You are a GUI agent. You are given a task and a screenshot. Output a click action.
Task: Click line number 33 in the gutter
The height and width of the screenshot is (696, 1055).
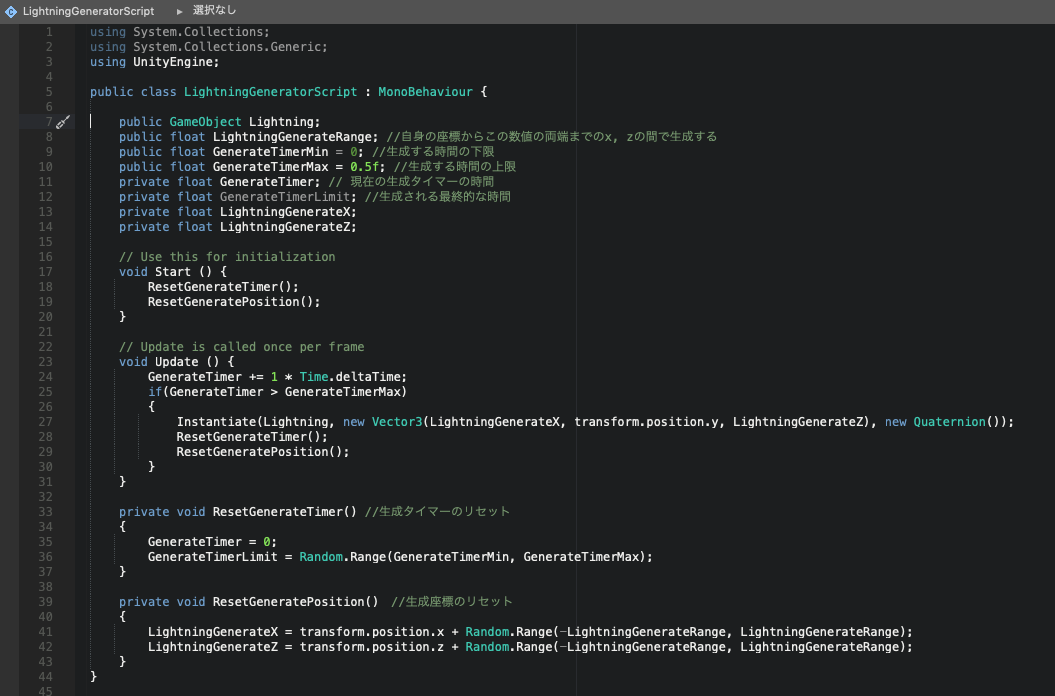(45, 512)
